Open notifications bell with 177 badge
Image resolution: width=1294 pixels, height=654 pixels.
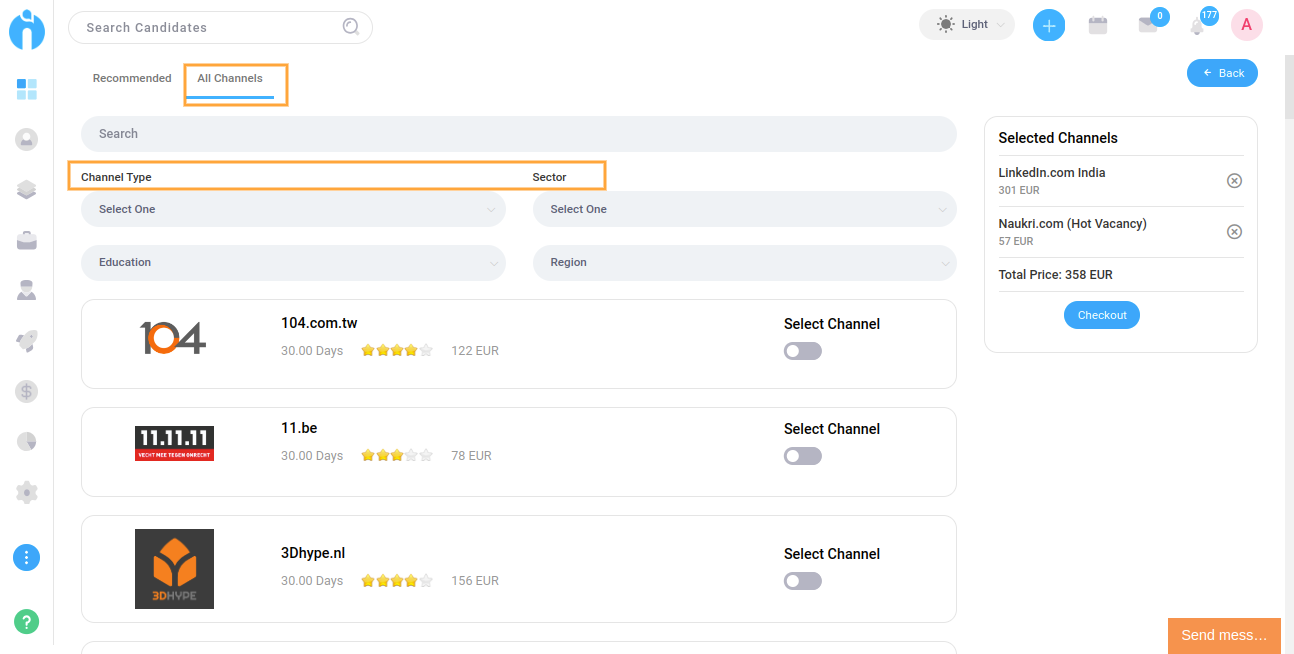[x=1197, y=26]
